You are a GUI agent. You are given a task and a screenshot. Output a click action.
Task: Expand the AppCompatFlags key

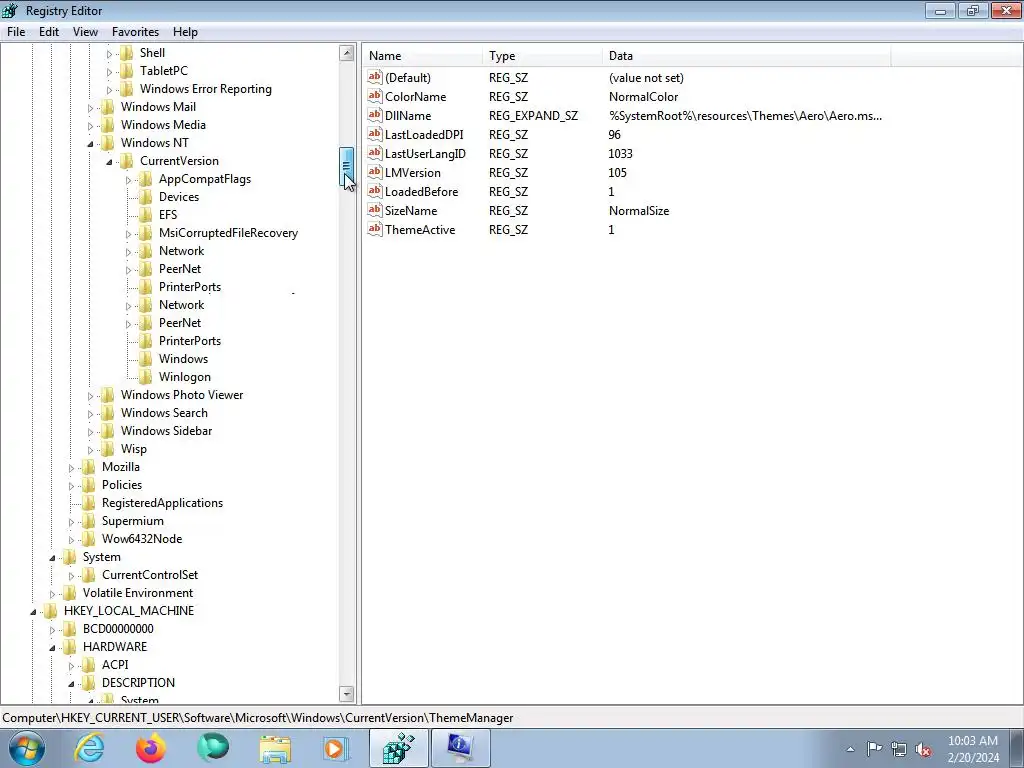[128, 180]
